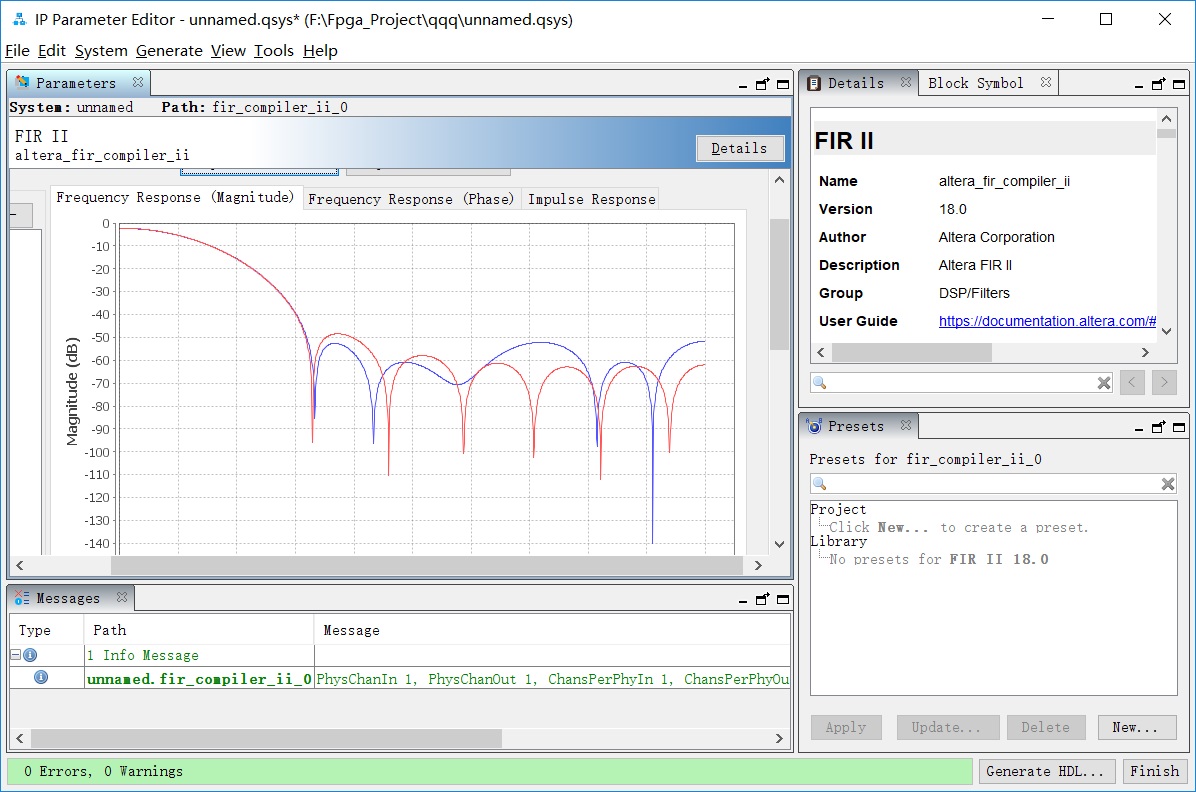Detach the Parameters panel into a window
Viewport: 1196px width, 792px height.
pos(762,84)
